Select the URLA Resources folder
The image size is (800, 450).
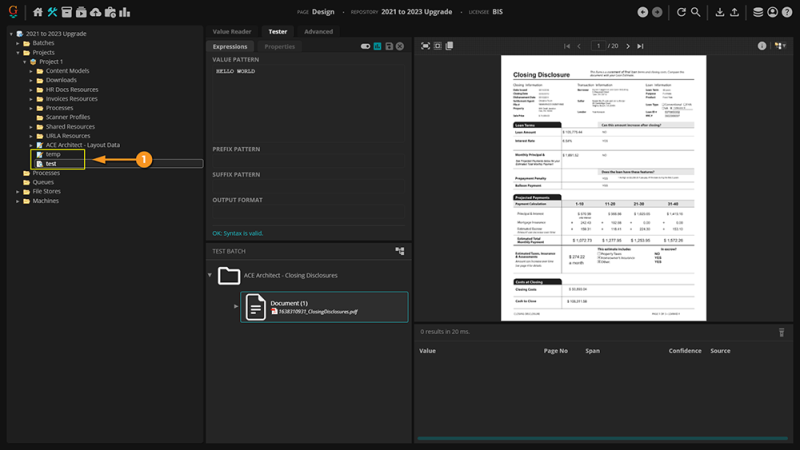68,136
